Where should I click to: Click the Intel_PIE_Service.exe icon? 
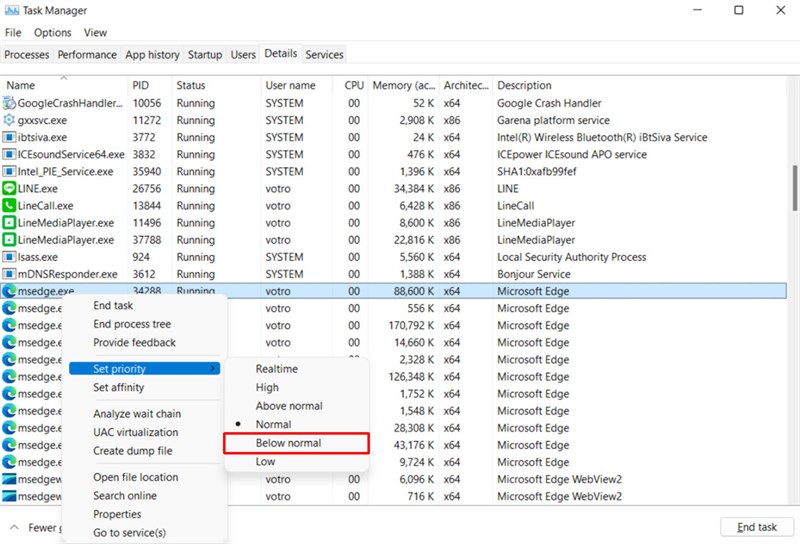tap(9, 171)
